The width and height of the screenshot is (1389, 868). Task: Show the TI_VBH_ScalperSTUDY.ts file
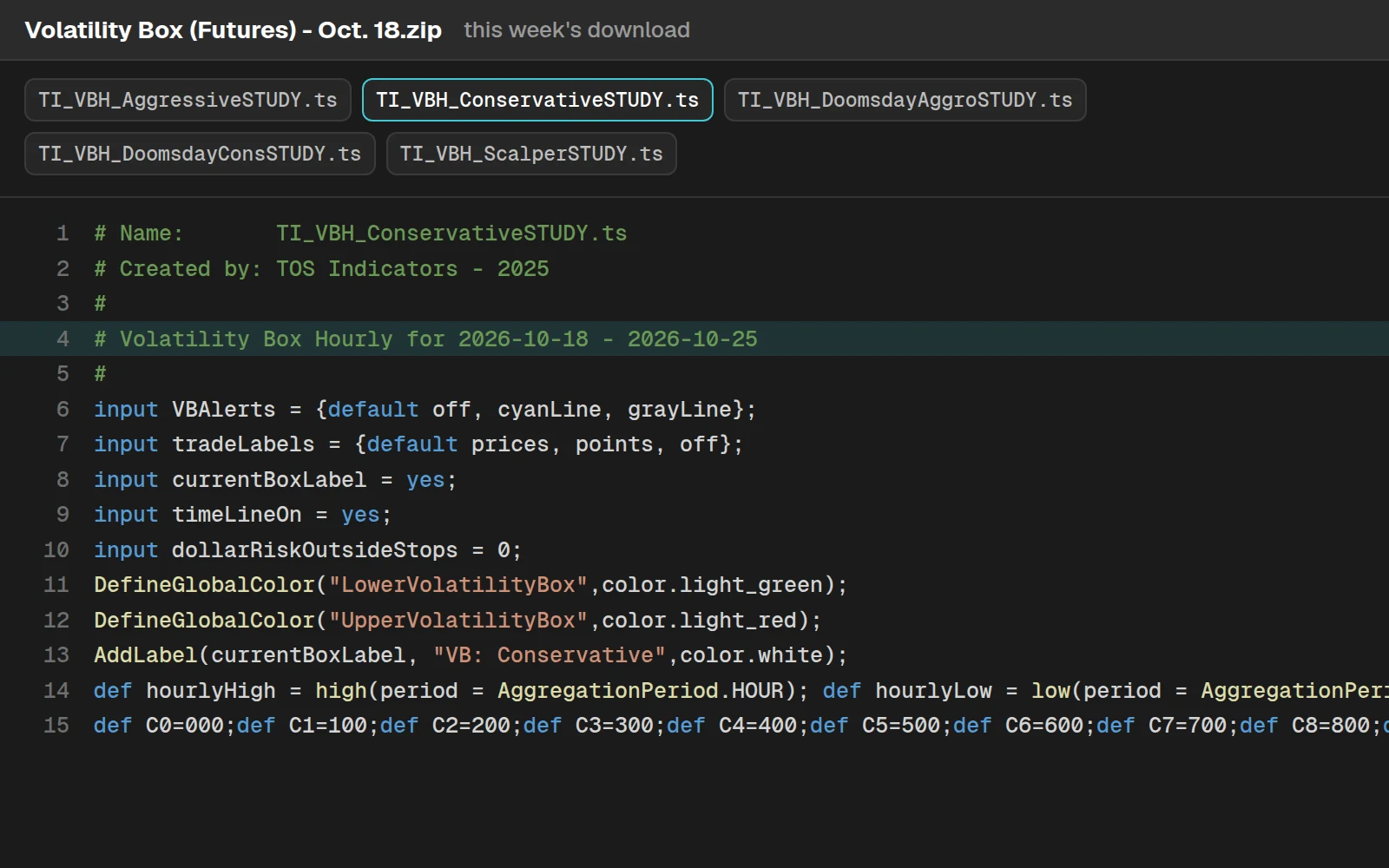531,154
